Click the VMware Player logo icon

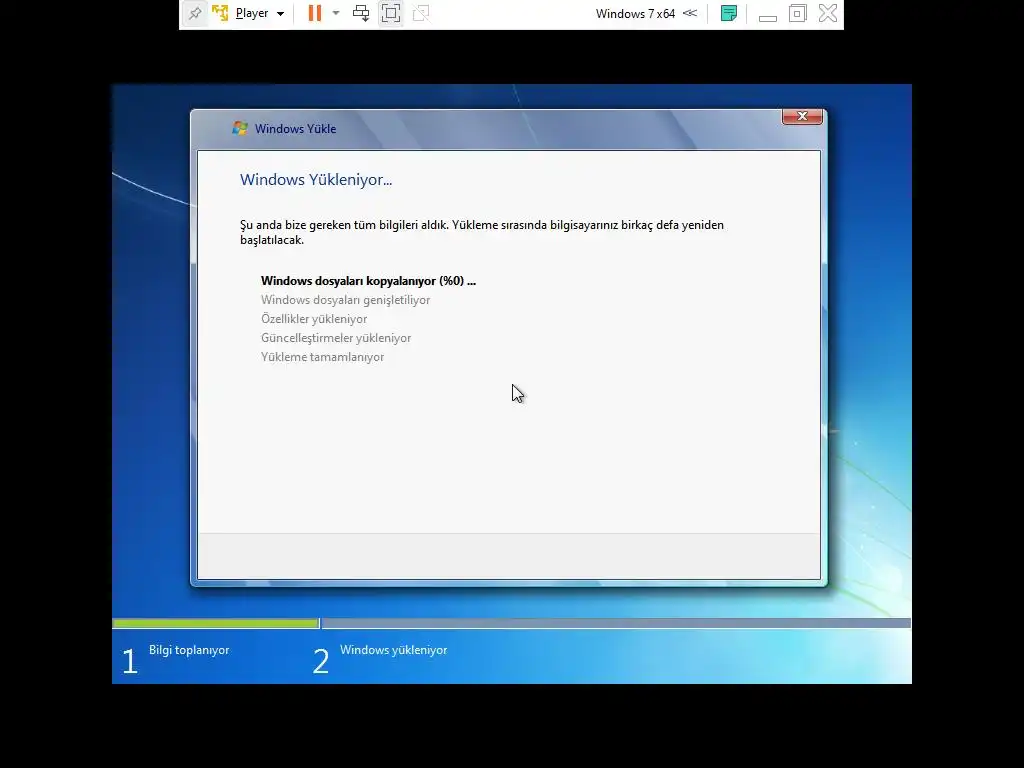(220, 13)
